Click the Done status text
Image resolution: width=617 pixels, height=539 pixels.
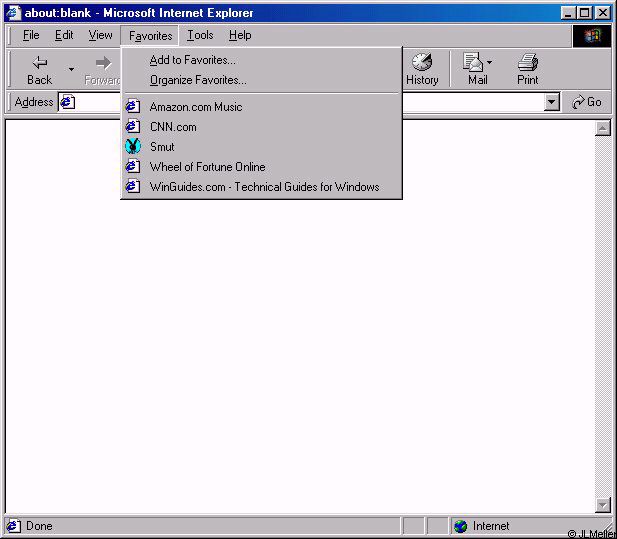39,526
